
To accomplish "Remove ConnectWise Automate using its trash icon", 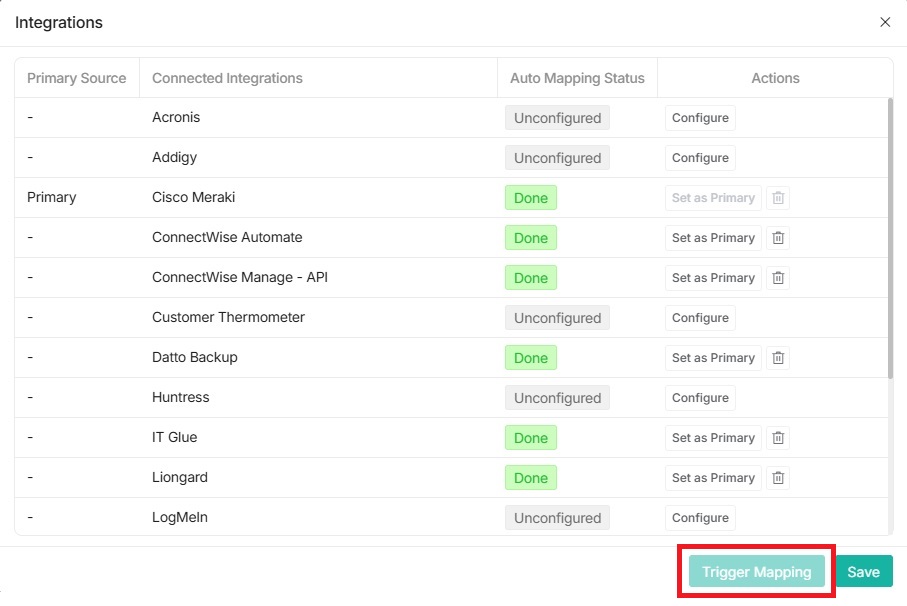I will (x=778, y=237).
